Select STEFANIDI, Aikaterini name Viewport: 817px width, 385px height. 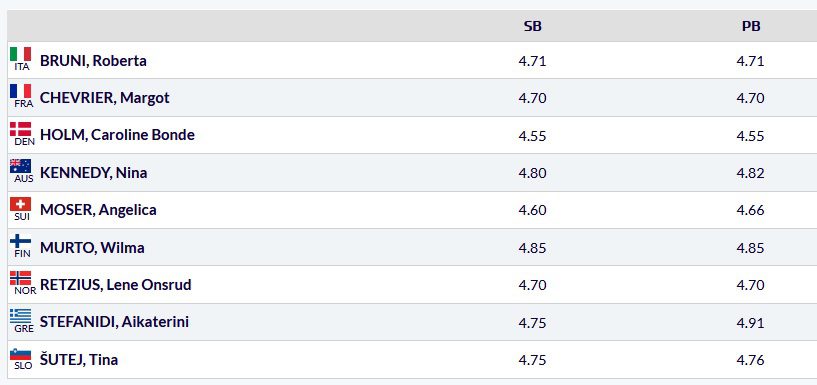point(115,322)
